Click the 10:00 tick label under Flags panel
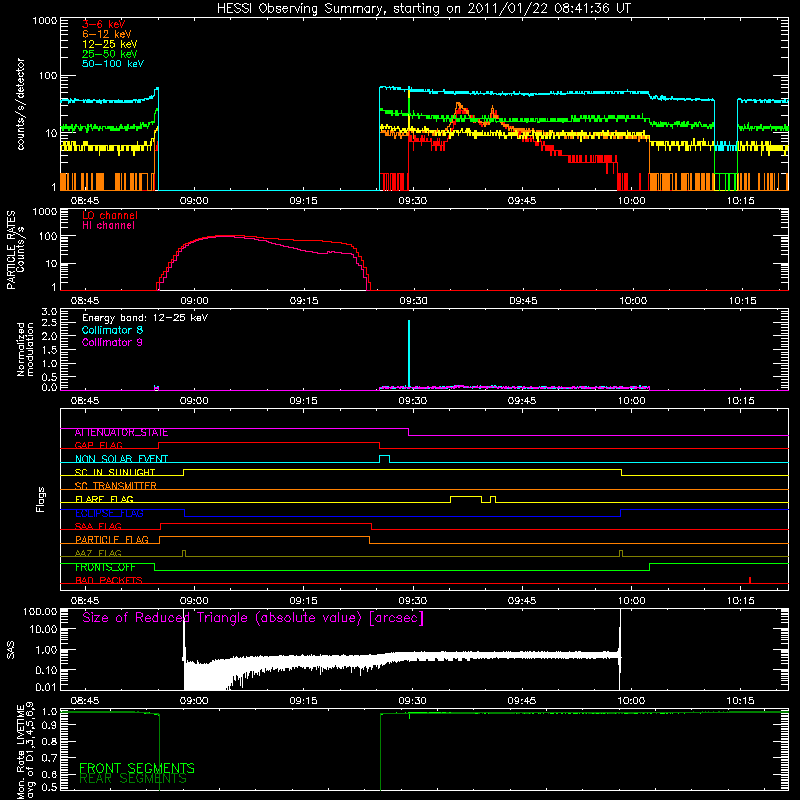The width and height of the screenshot is (800, 800). click(x=631, y=601)
